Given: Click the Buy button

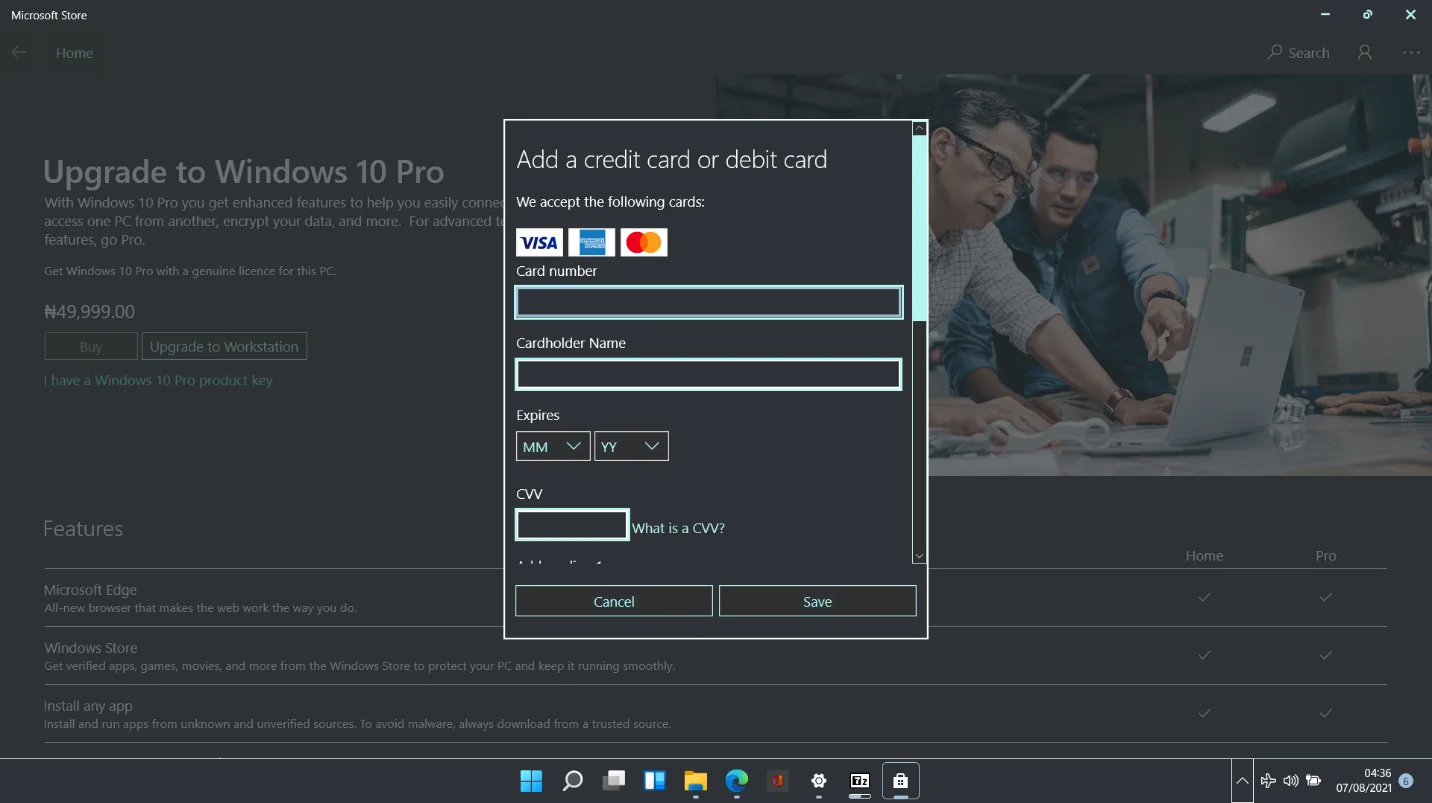Looking at the screenshot, I should click(91, 346).
